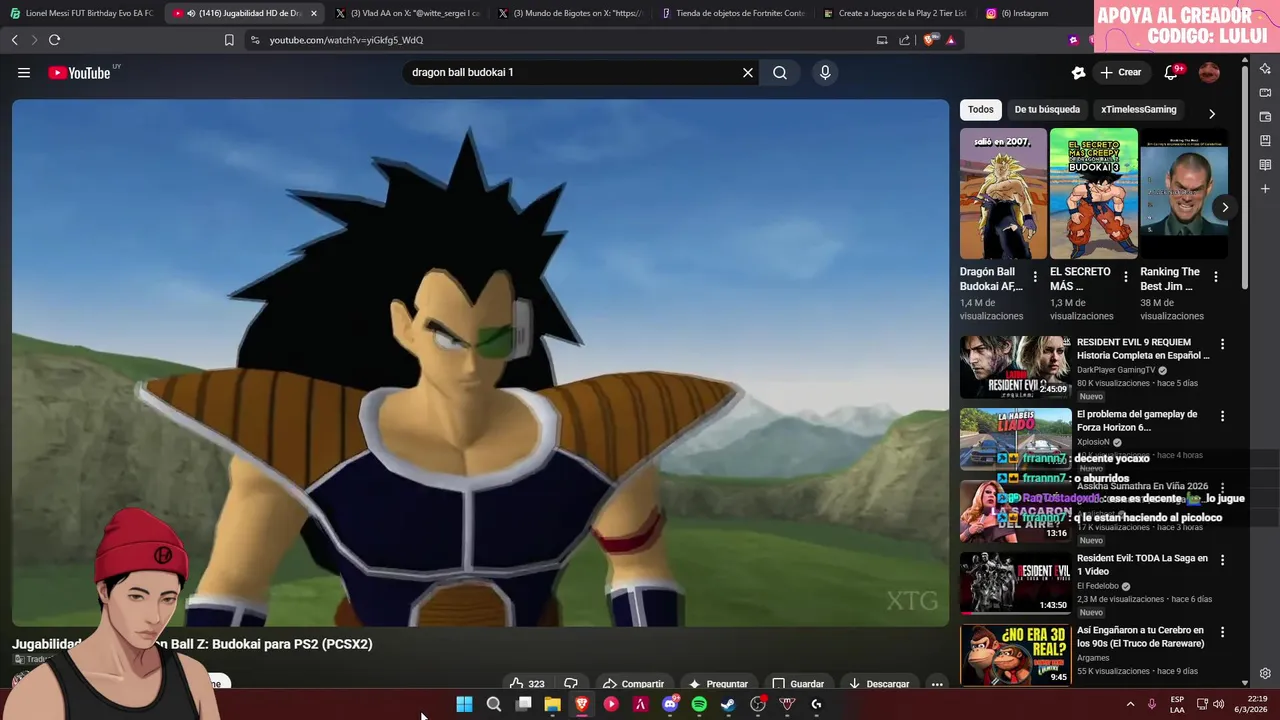Image resolution: width=1280 pixels, height=720 pixels.
Task: Click the Windows Start button
Action: [x=464, y=704]
